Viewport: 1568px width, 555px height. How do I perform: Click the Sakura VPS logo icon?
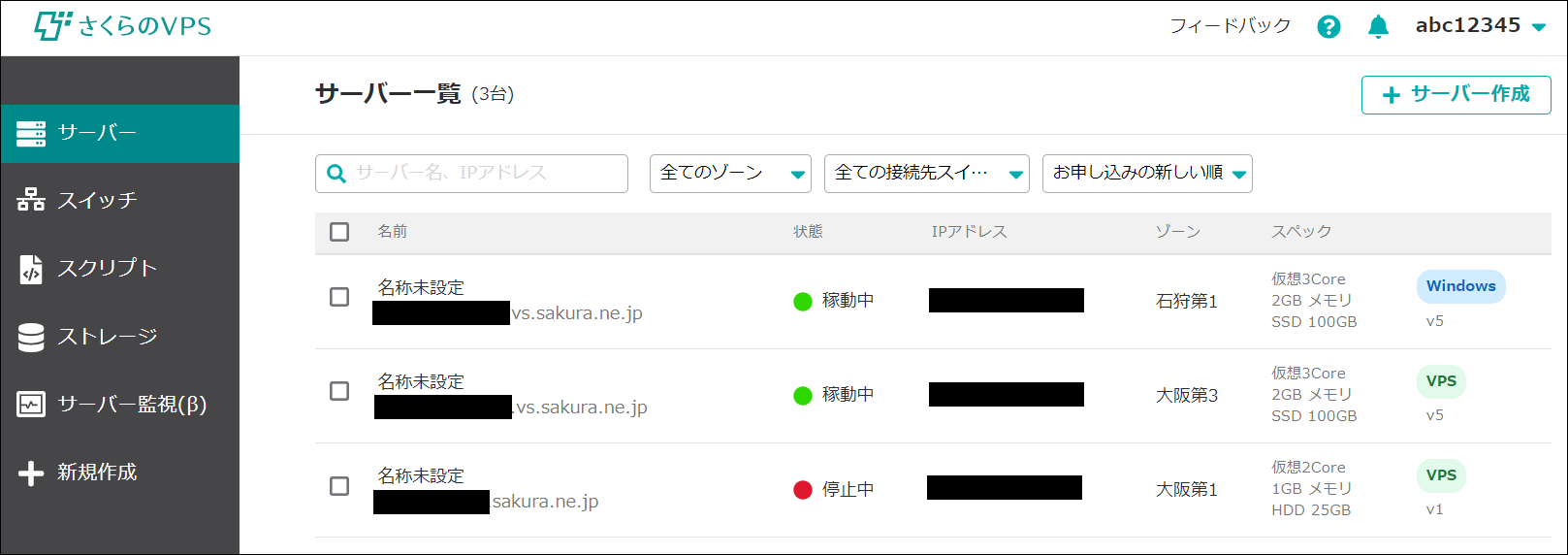[x=52, y=25]
